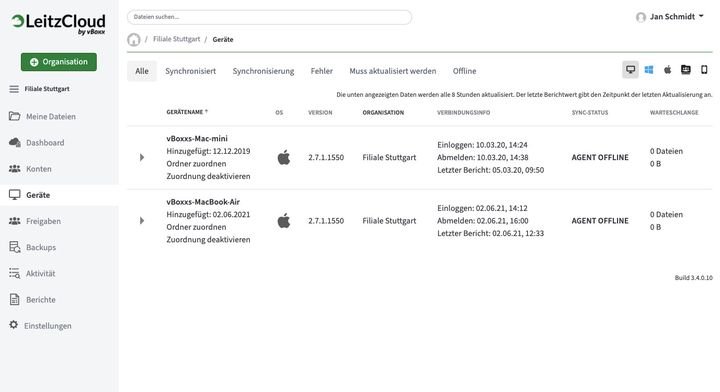Switch to the Synchronisiert tab
The image size is (720, 392).
click(x=191, y=71)
